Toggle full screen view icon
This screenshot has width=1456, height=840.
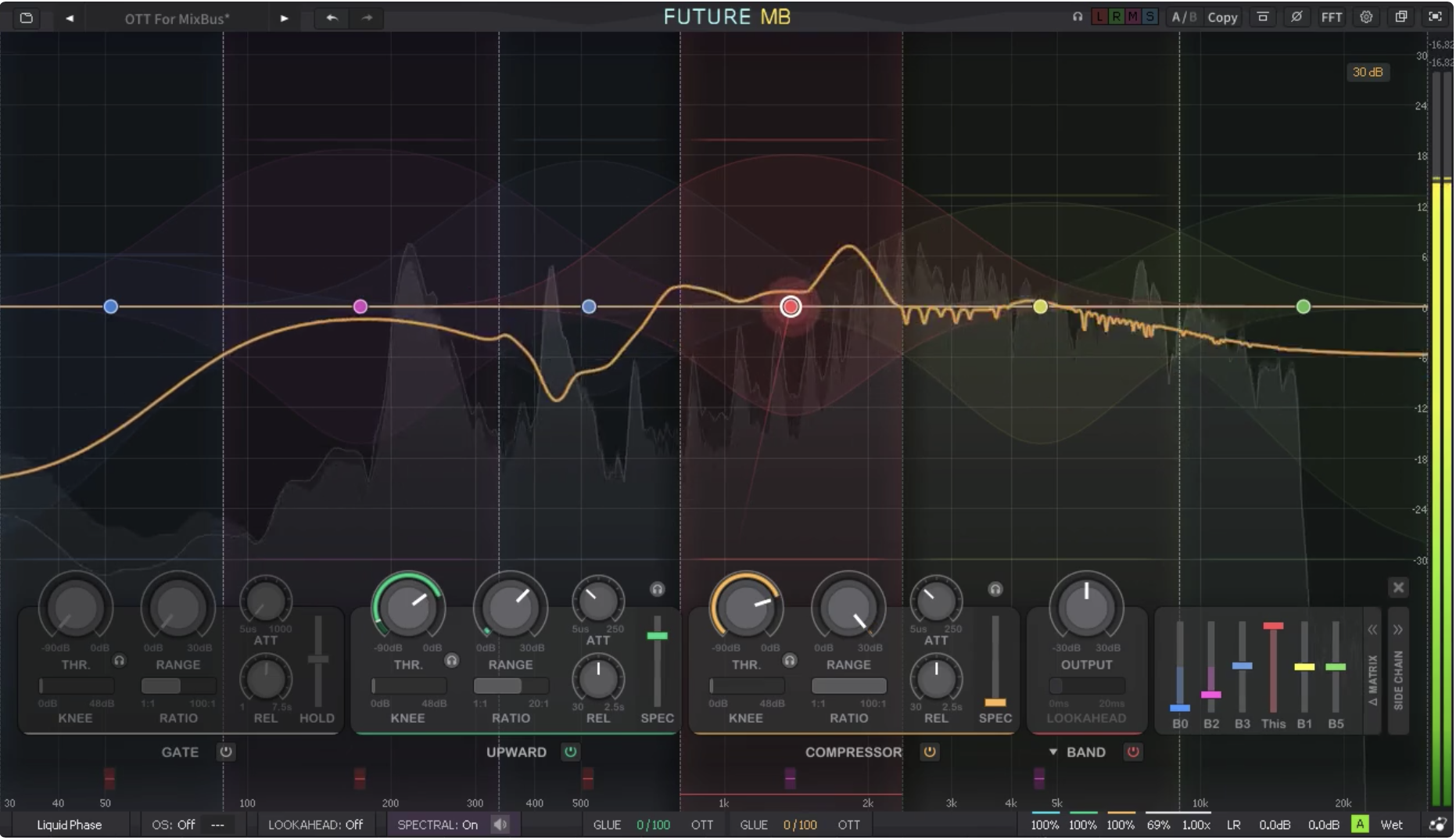tap(1436, 16)
